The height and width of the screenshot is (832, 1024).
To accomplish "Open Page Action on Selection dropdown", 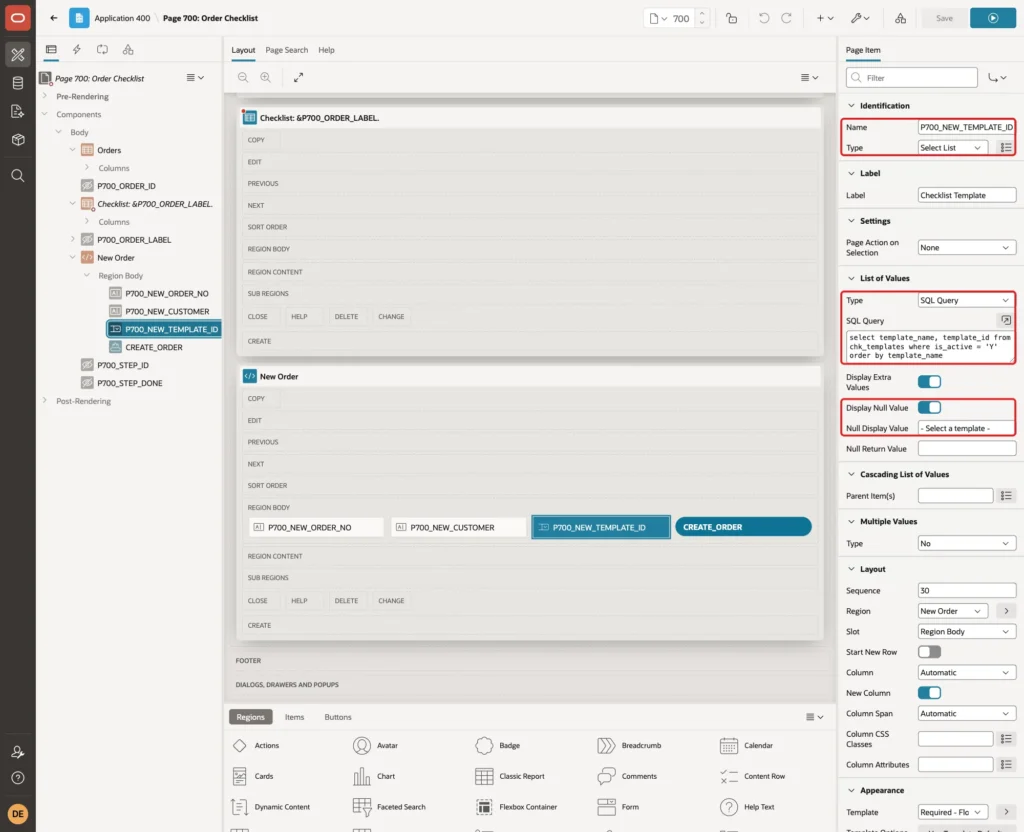I will pyautogui.click(x=967, y=248).
